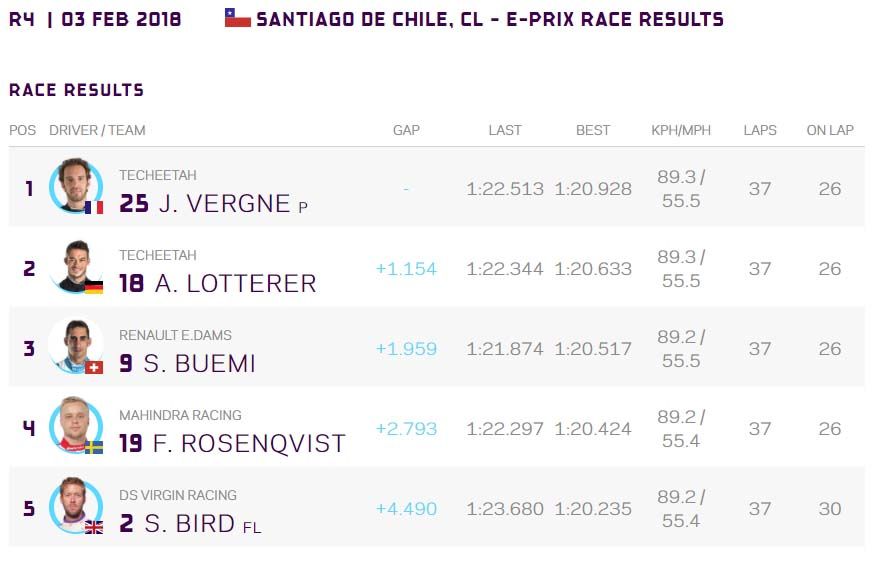Open A. Lotterer's driver portrait
The height and width of the screenshot is (563, 881).
[x=75, y=266]
